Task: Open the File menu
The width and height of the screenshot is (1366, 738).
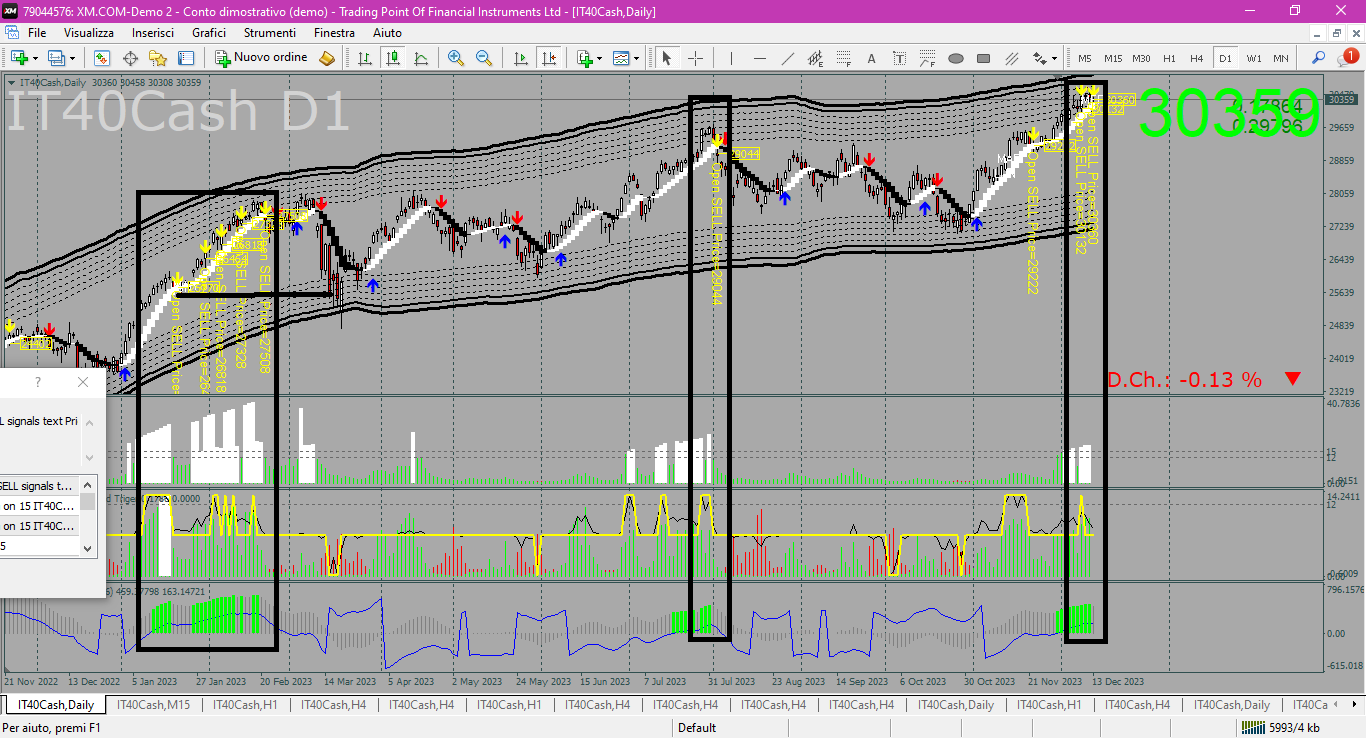Action: (37, 33)
